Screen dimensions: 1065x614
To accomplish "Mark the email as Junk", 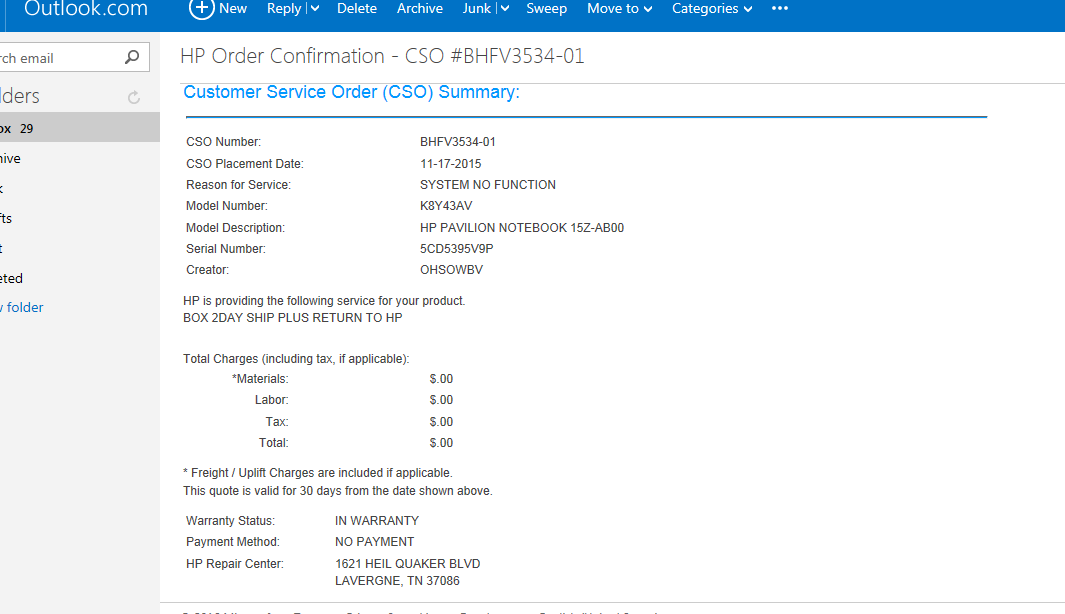I will pyautogui.click(x=477, y=9).
